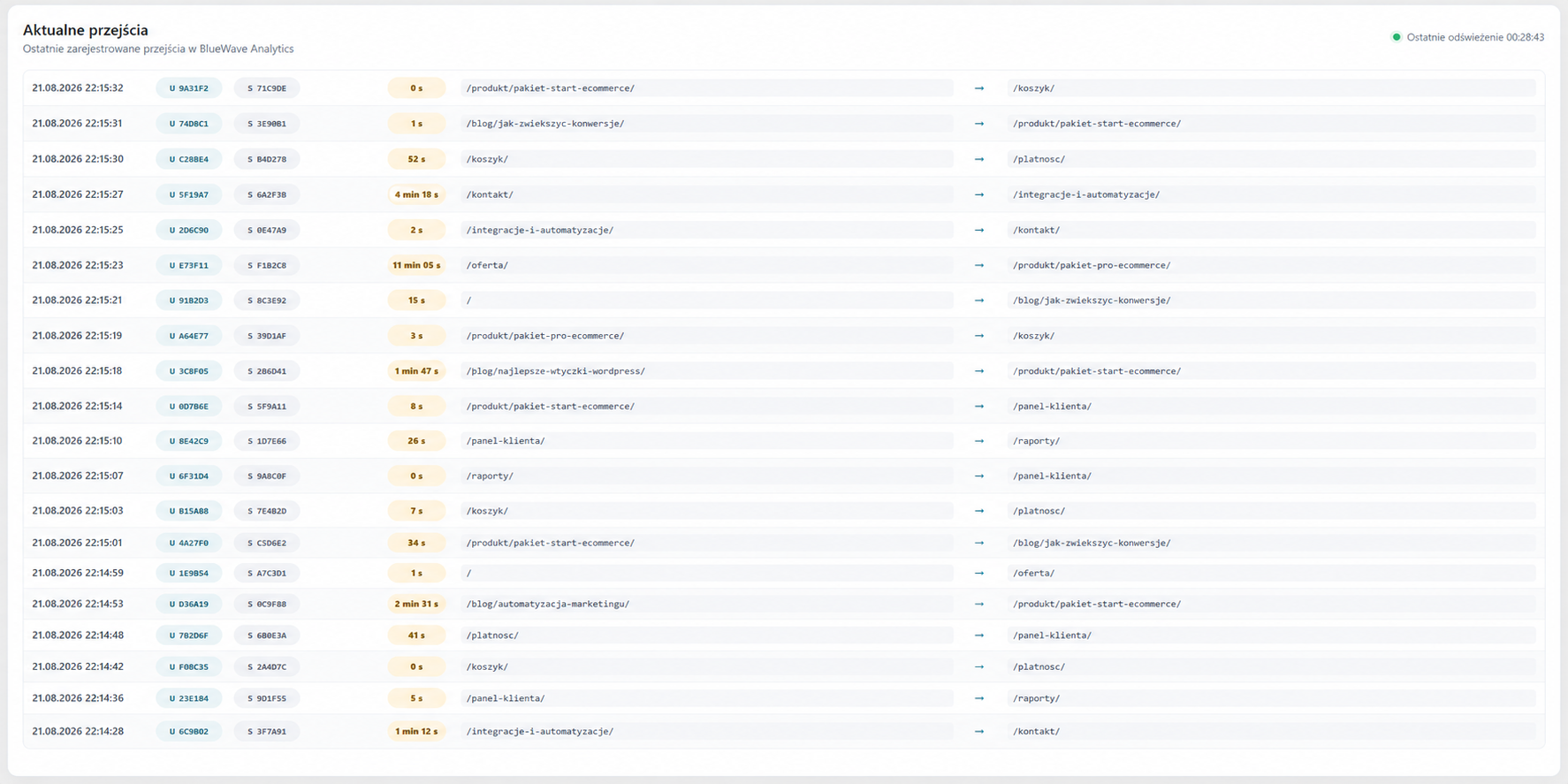1568x784 pixels.
Task: Click user badge U 6C9B02
Action: (x=189, y=732)
